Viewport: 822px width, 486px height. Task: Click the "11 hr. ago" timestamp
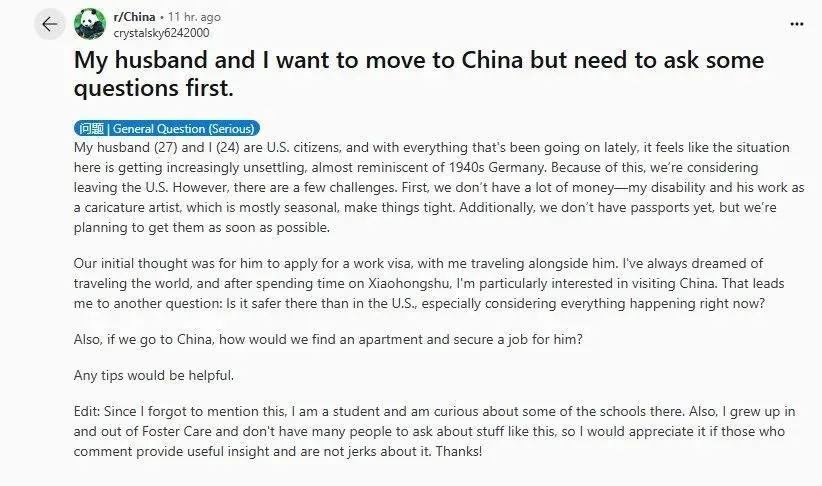coord(195,17)
